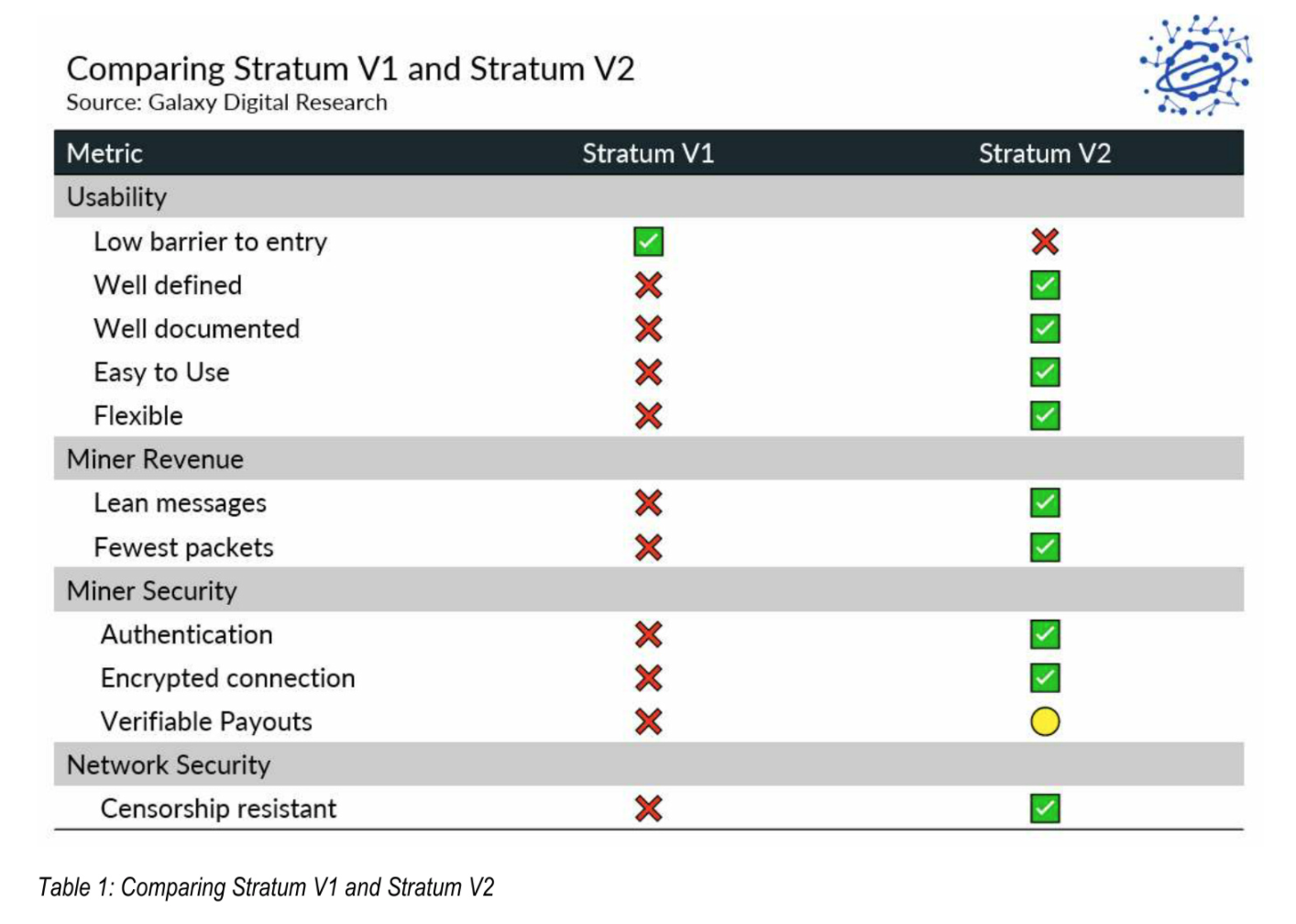1296x924 pixels.
Task: Click the Galaxy Digital logo
Action: click(x=1196, y=66)
